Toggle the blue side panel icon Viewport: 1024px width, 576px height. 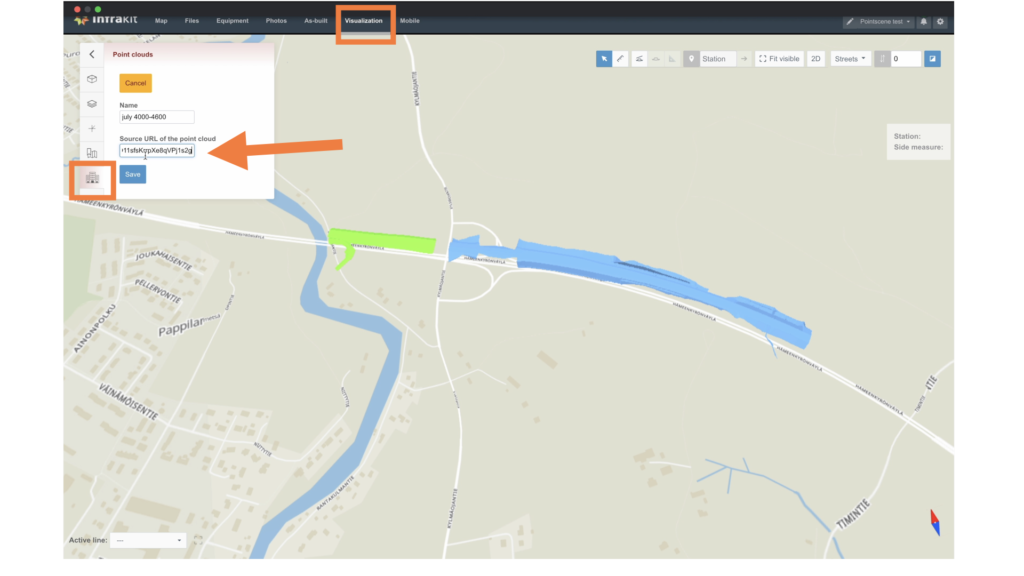(933, 59)
